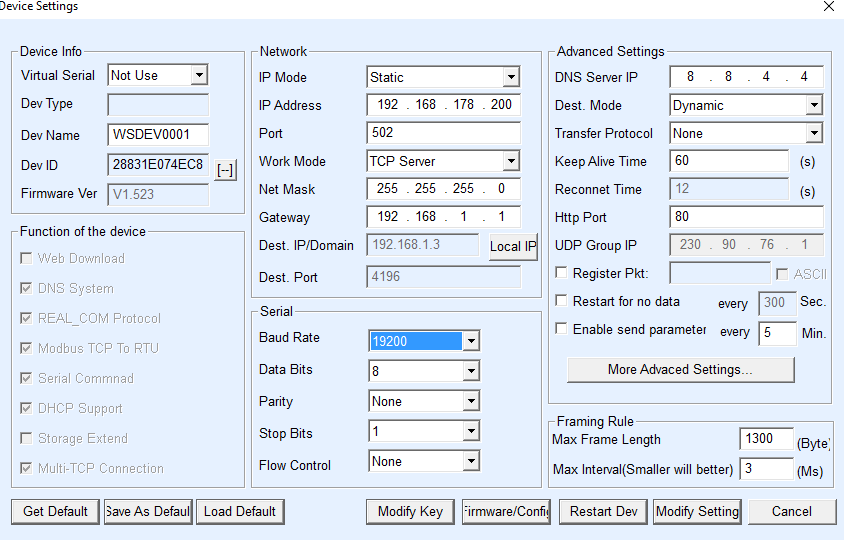
Task: Click the Modify Setting button
Action: tap(697, 511)
